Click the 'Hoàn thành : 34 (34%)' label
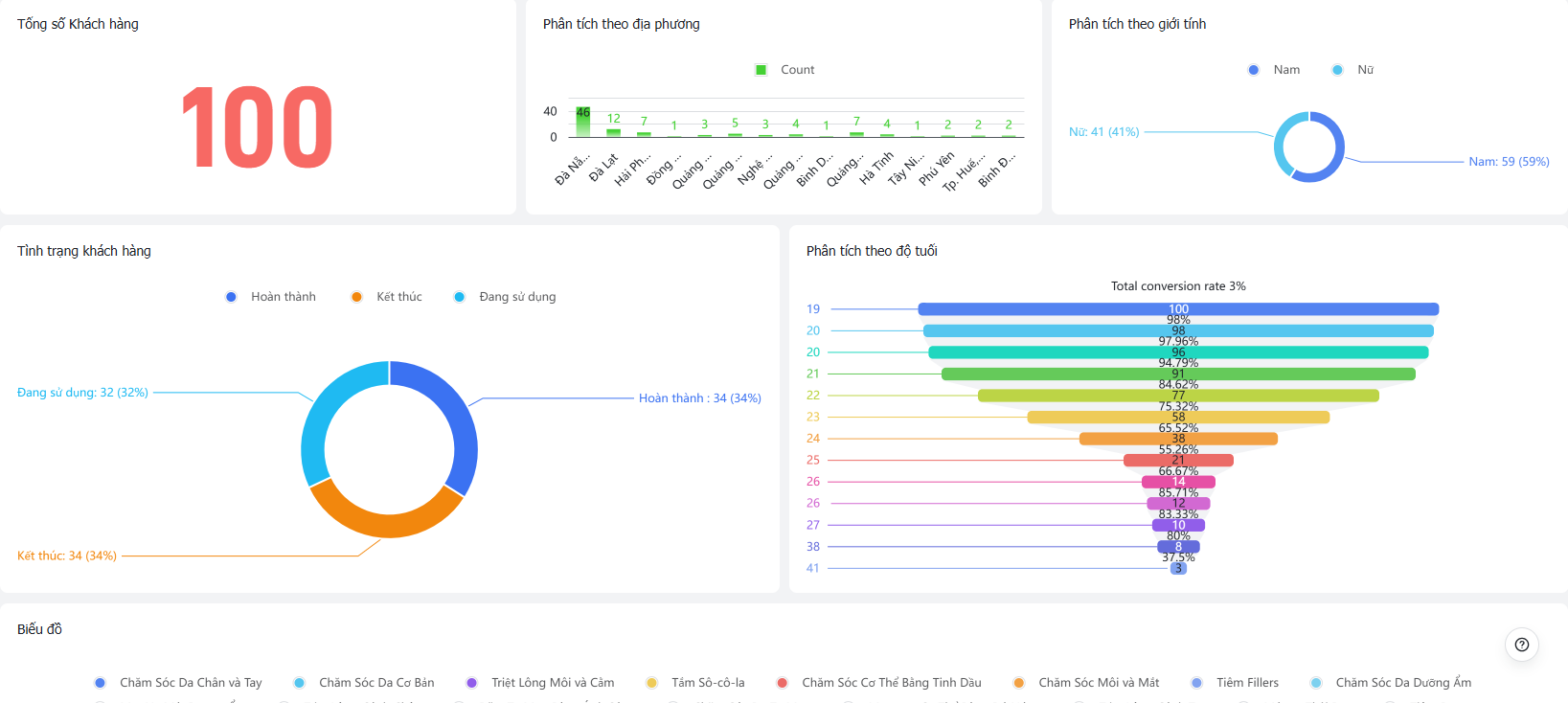 click(x=700, y=398)
